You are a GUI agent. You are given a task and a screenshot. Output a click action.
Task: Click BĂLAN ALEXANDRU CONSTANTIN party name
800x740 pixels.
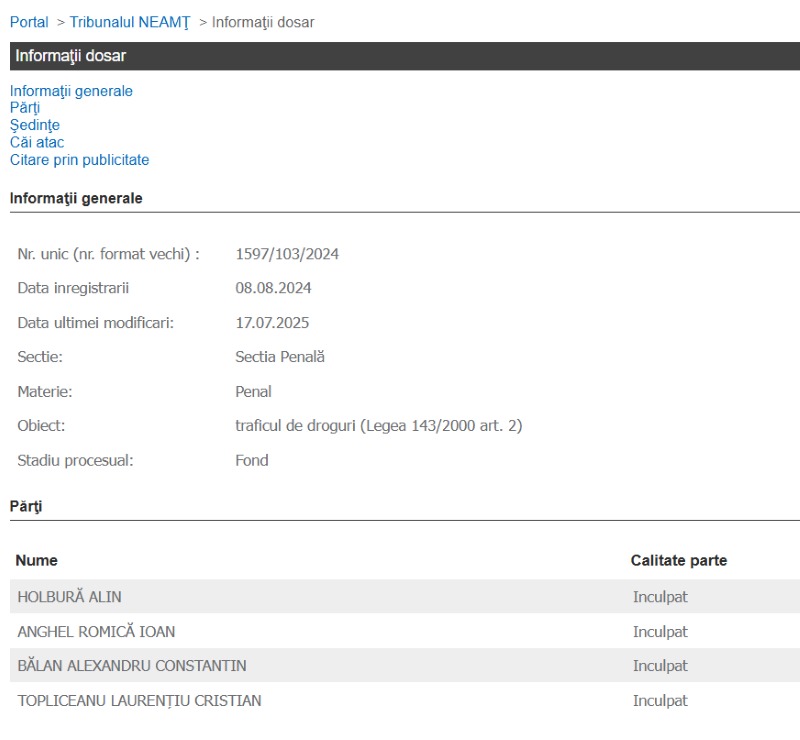pyautogui.click(x=132, y=666)
